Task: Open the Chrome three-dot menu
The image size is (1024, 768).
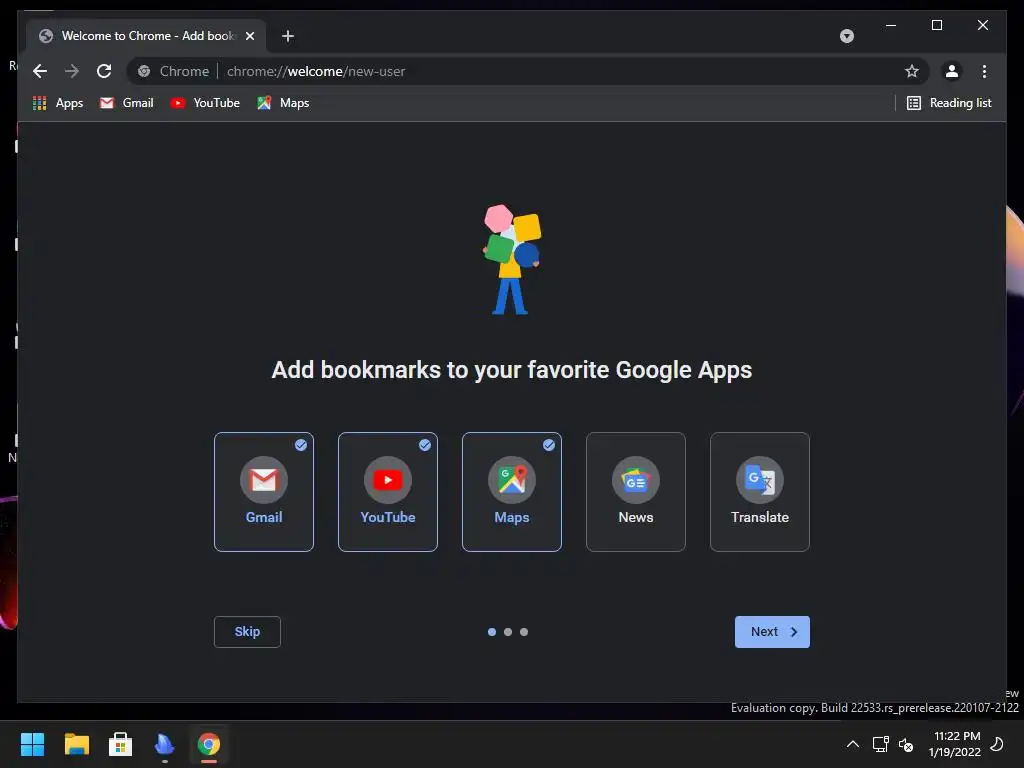Action: 984,71
